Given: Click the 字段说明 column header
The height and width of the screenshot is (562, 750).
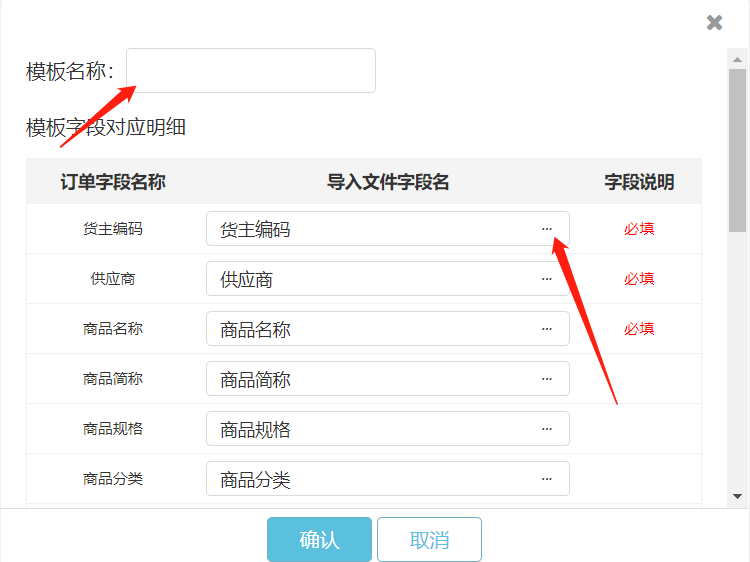Looking at the screenshot, I should coord(639,182).
